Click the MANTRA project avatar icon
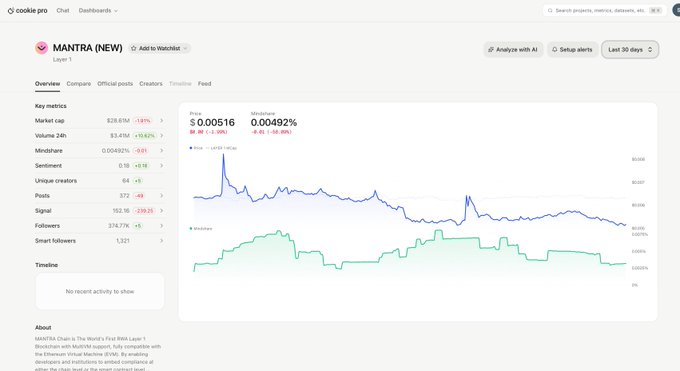680x371 pixels. click(42, 48)
